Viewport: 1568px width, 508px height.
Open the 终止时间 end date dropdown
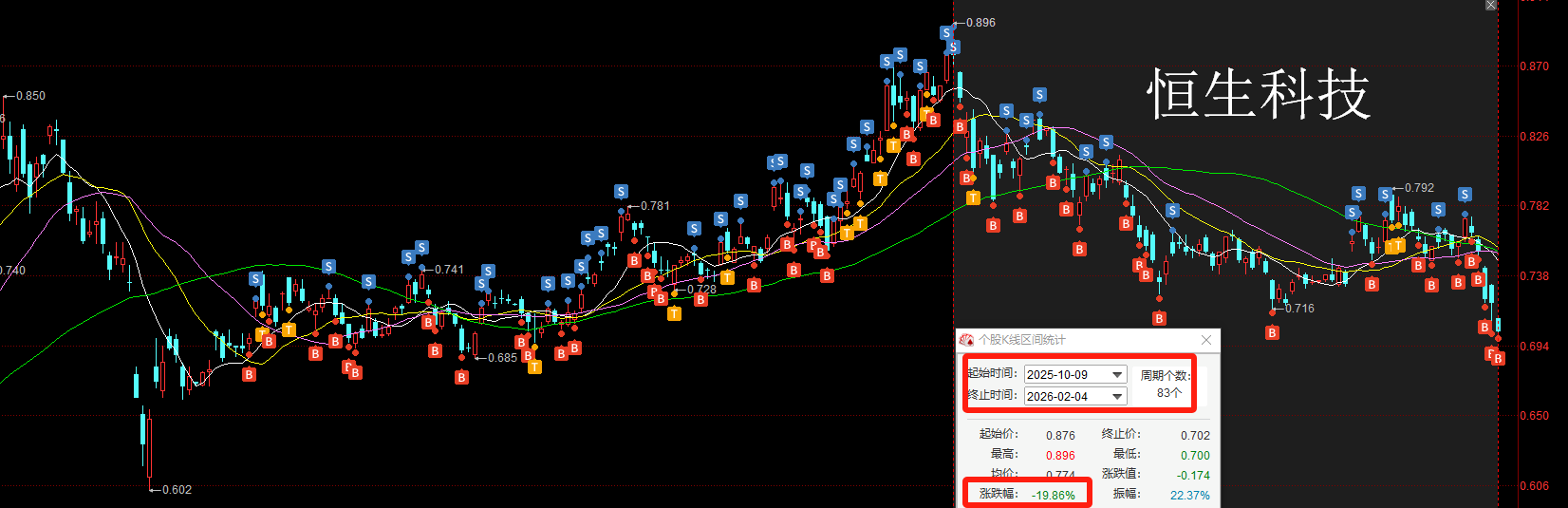[x=1117, y=396]
